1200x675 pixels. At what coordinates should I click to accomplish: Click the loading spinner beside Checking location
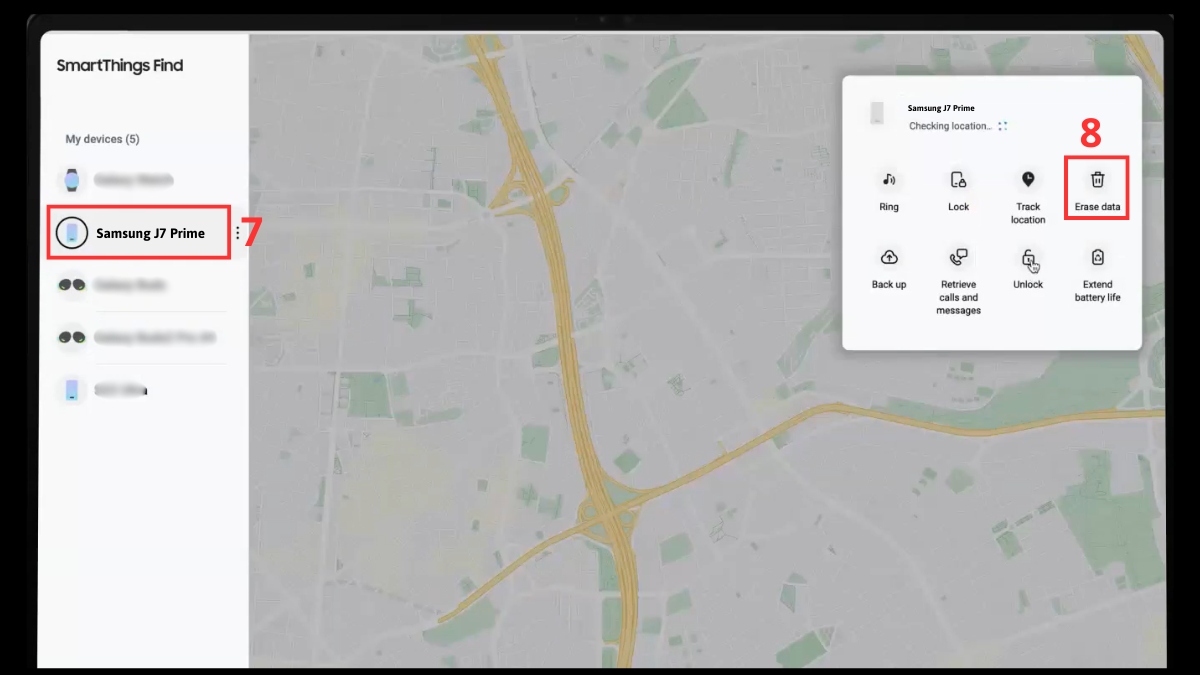click(x=1003, y=126)
